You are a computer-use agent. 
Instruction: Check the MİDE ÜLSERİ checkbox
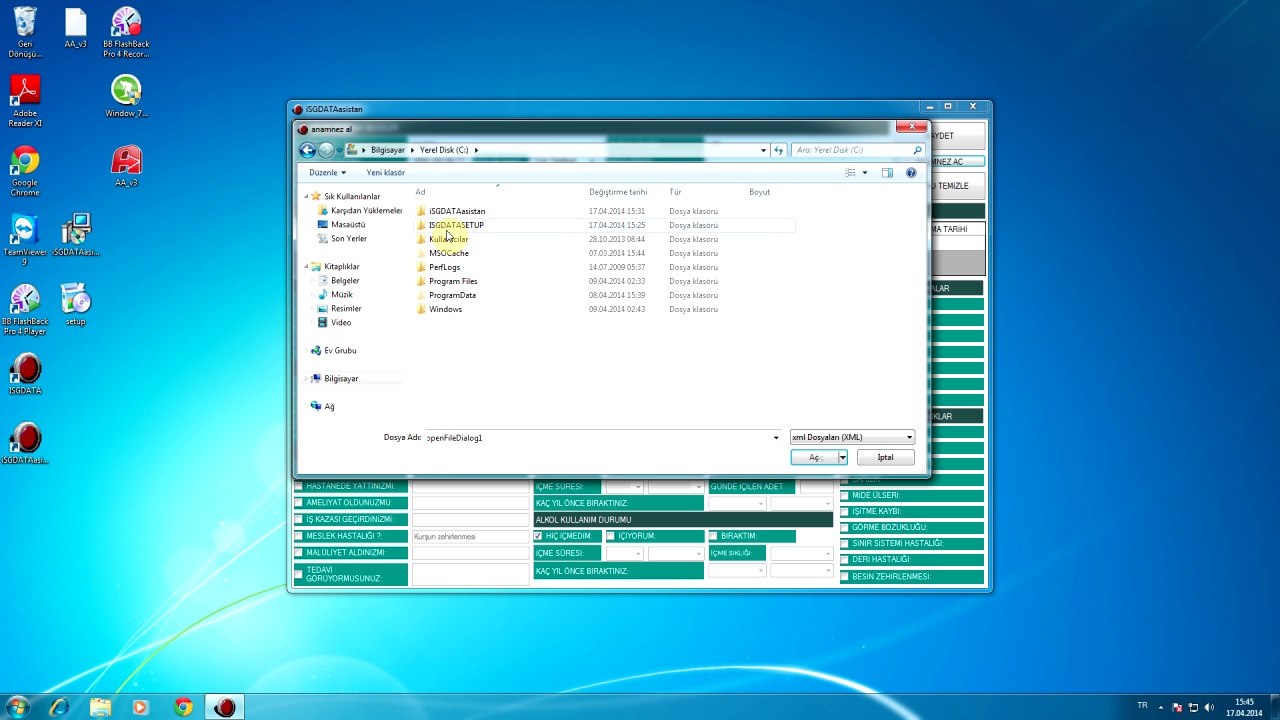pos(845,496)
